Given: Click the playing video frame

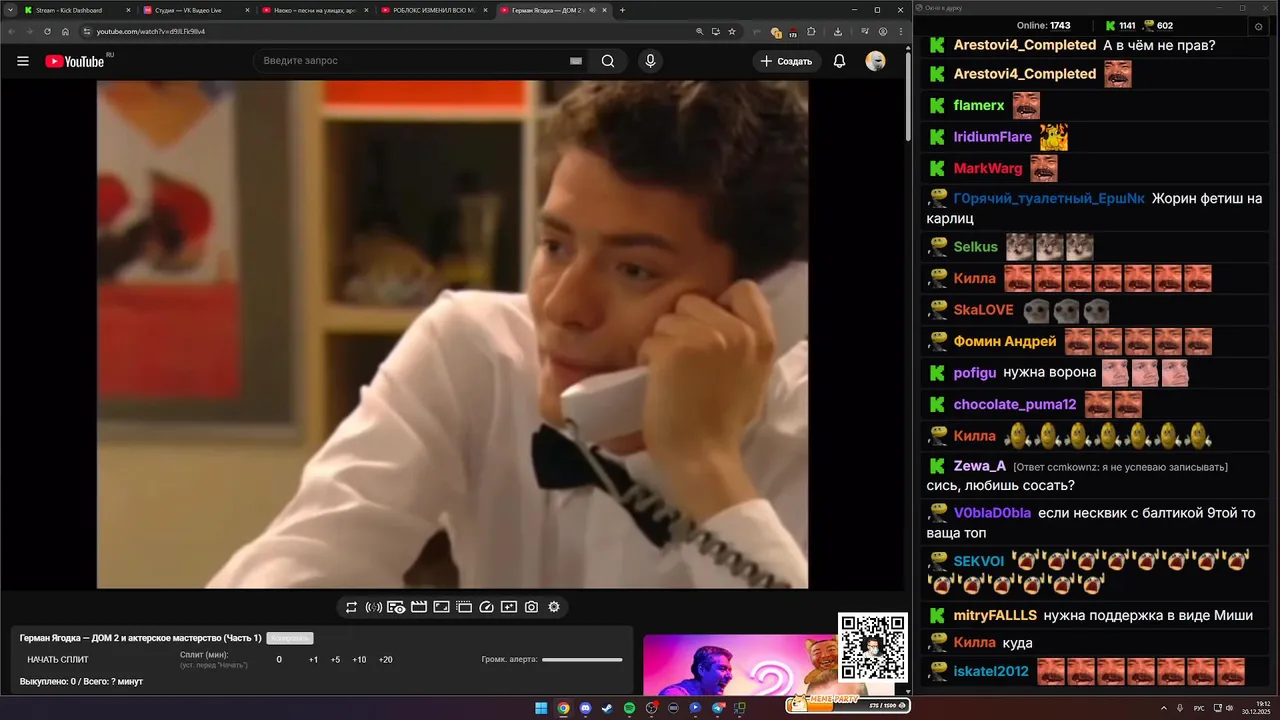Looking at the screenshot, I should coord(452,334).
